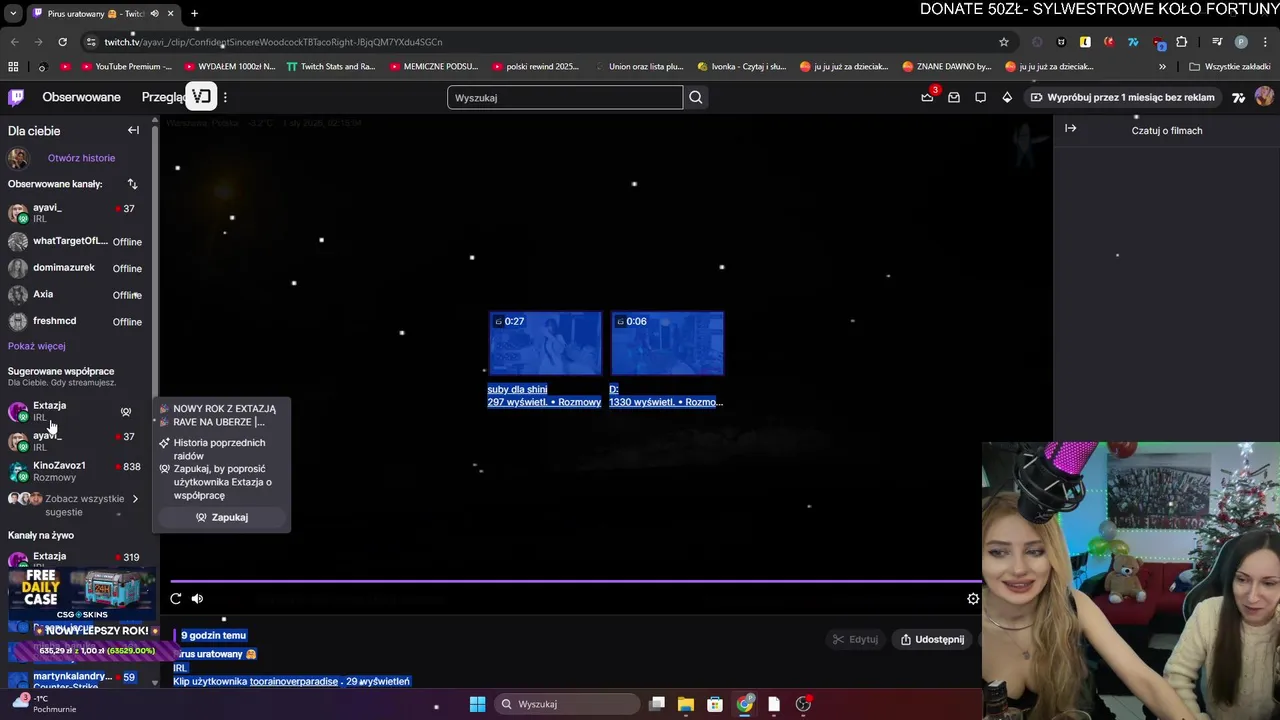Screen dimensions: 1280x720
Task: Reload the page in Chrome
Action: pyautogui.click(x=62, y=42)
